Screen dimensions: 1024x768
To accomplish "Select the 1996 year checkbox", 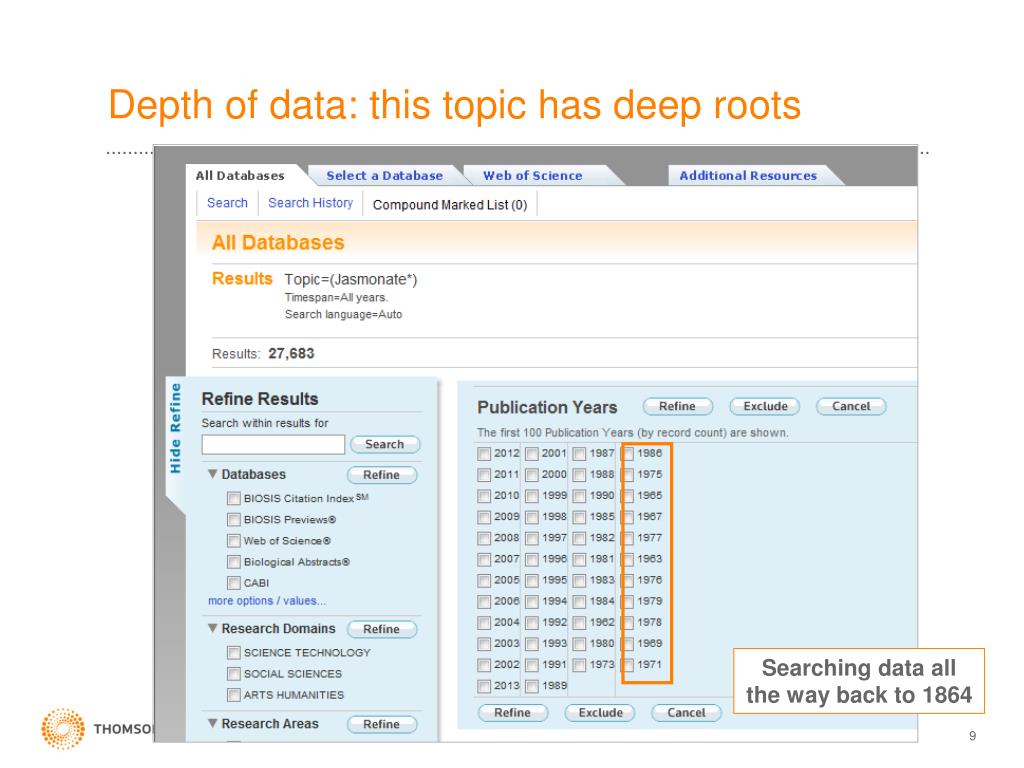I will (532, 560).
